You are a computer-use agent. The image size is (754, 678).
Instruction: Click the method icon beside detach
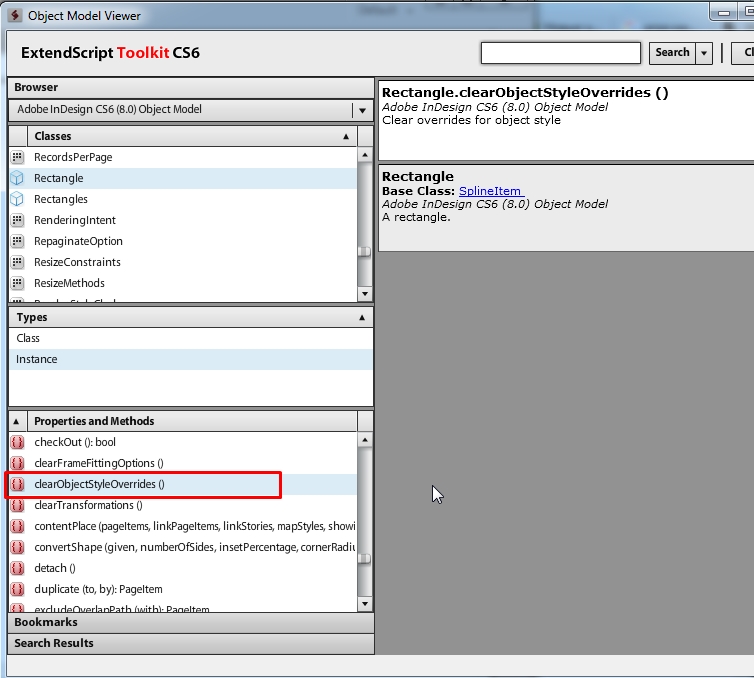pyautogui.click(x=17, y=568)
